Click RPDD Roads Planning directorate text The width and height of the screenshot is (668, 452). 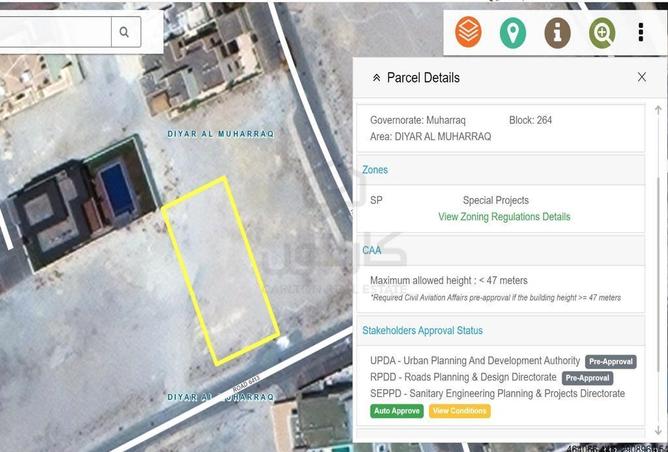(463, 377)
